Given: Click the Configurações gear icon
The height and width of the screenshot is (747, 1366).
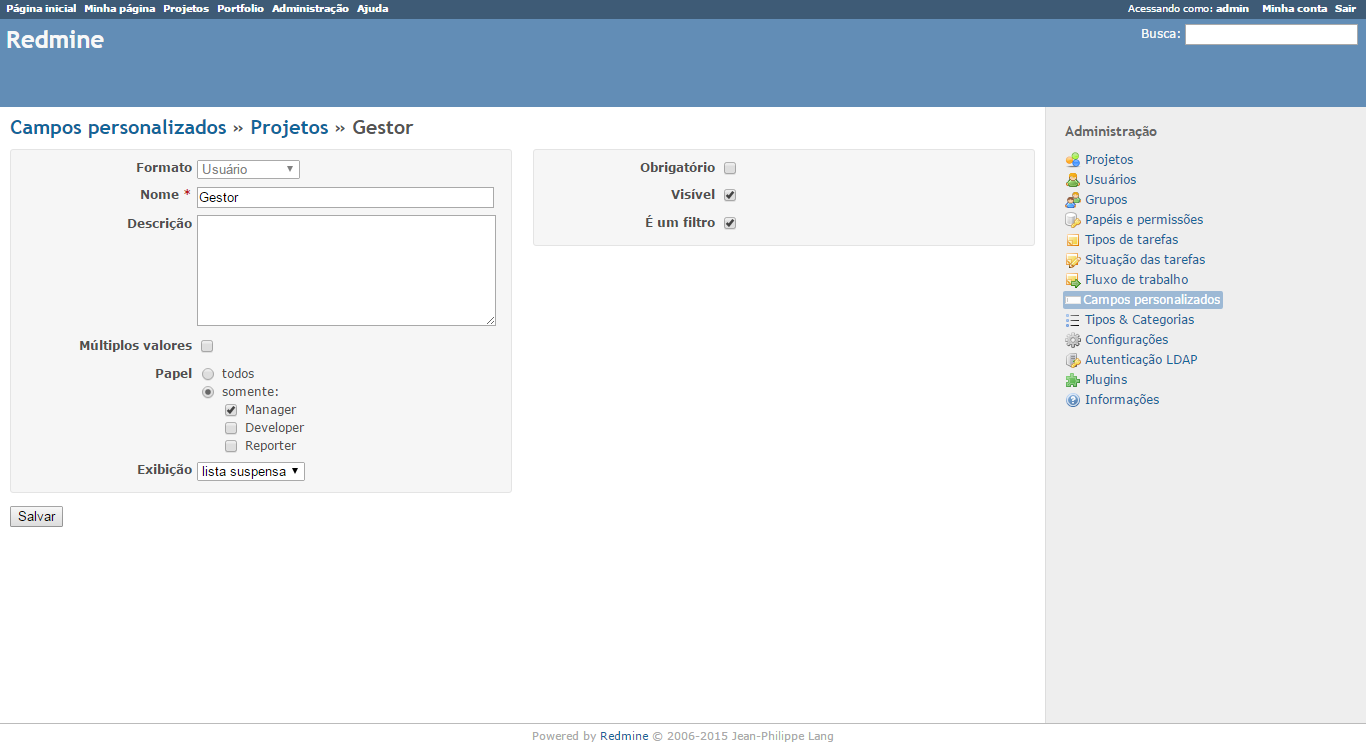Looking at the screenshot, I should tap(1073, 340).
